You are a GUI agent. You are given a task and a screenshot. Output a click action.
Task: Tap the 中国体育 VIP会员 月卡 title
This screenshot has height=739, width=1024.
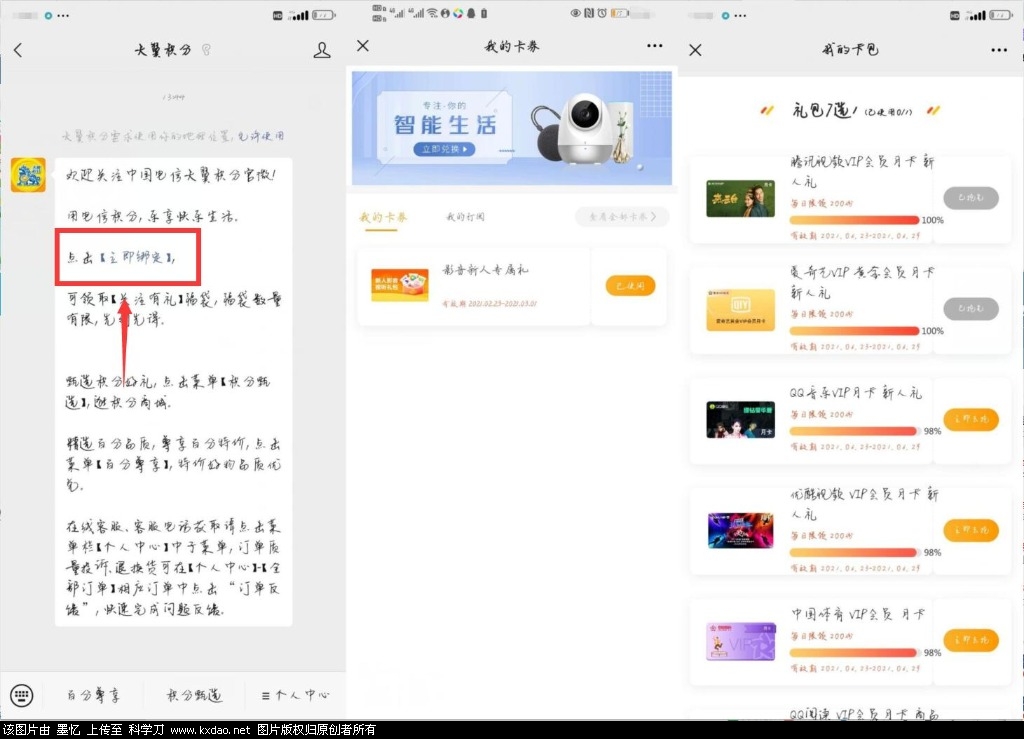pyautogui.click(x=857, y=614)
